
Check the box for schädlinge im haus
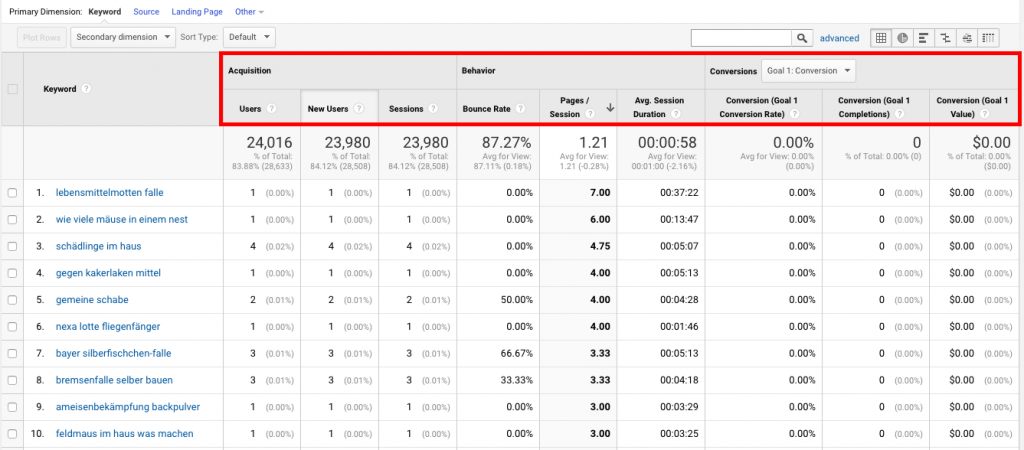tap(12, 246)
